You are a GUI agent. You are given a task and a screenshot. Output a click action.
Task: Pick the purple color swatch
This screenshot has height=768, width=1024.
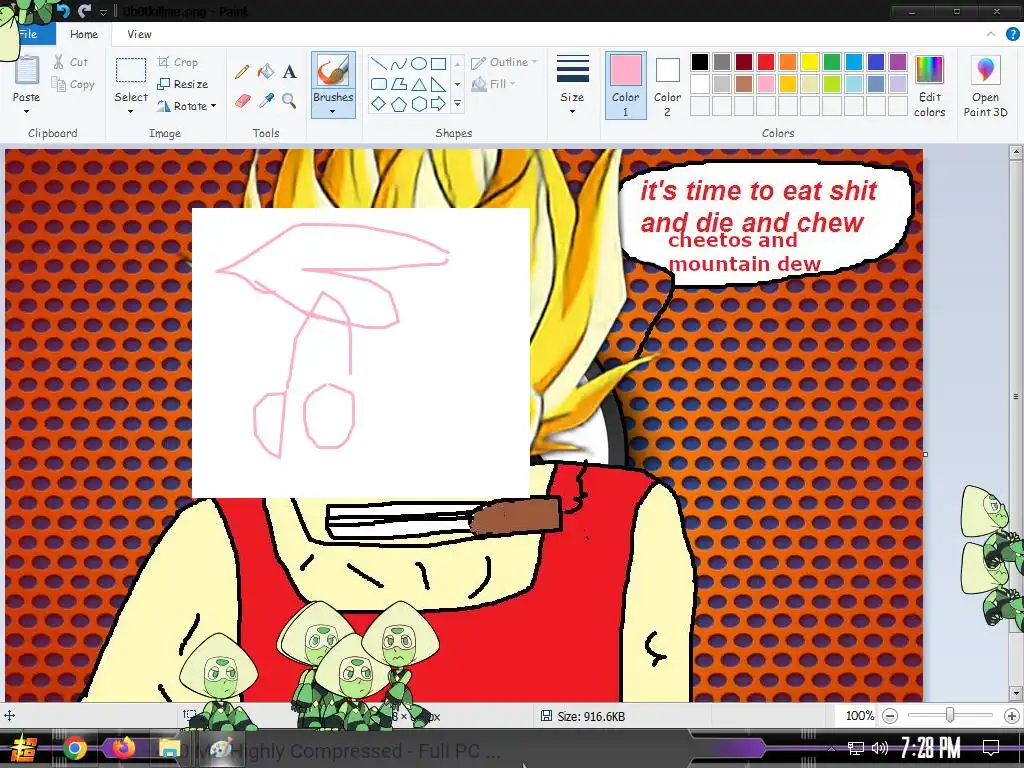pos(898,61)
